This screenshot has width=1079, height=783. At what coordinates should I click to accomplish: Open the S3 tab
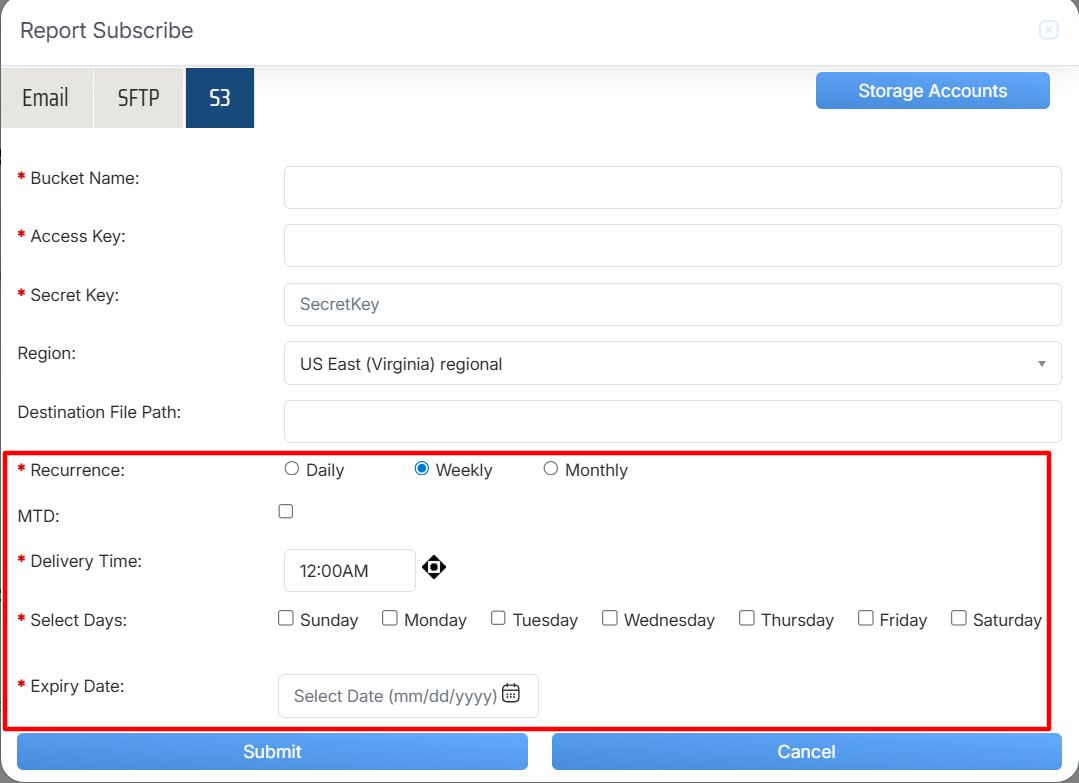220,98
